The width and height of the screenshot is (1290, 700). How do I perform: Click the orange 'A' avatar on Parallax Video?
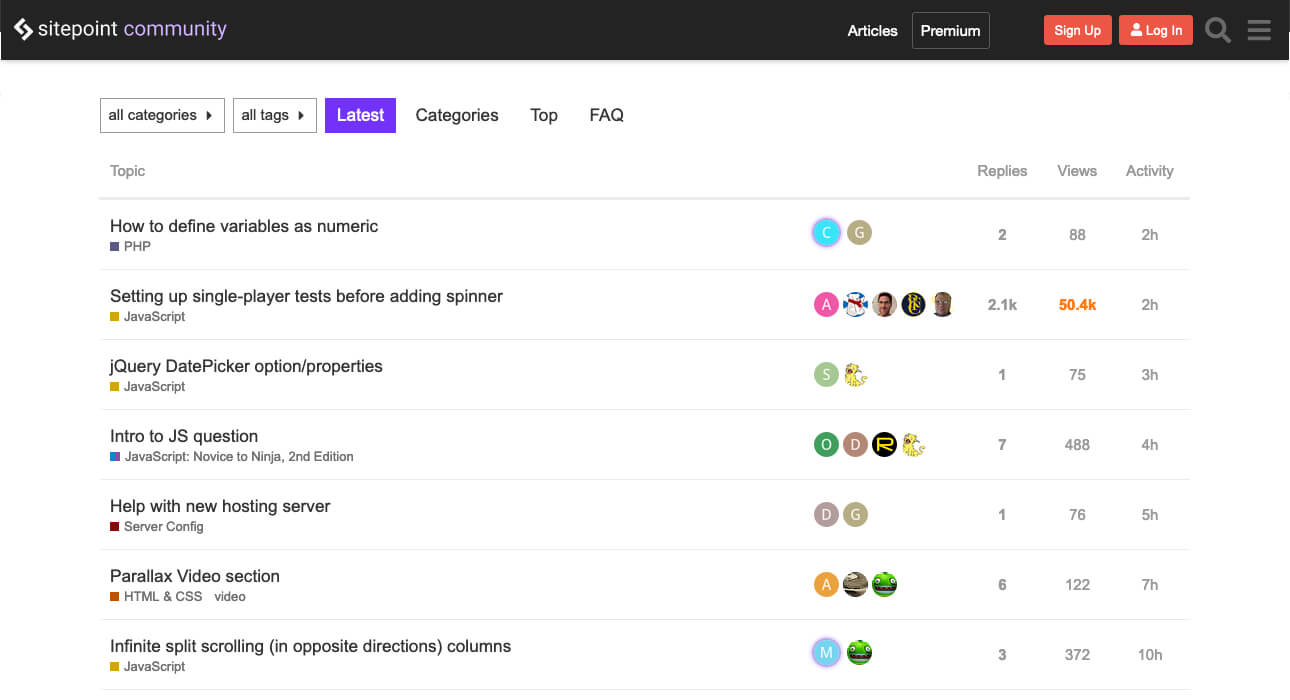tap(826, 584)
